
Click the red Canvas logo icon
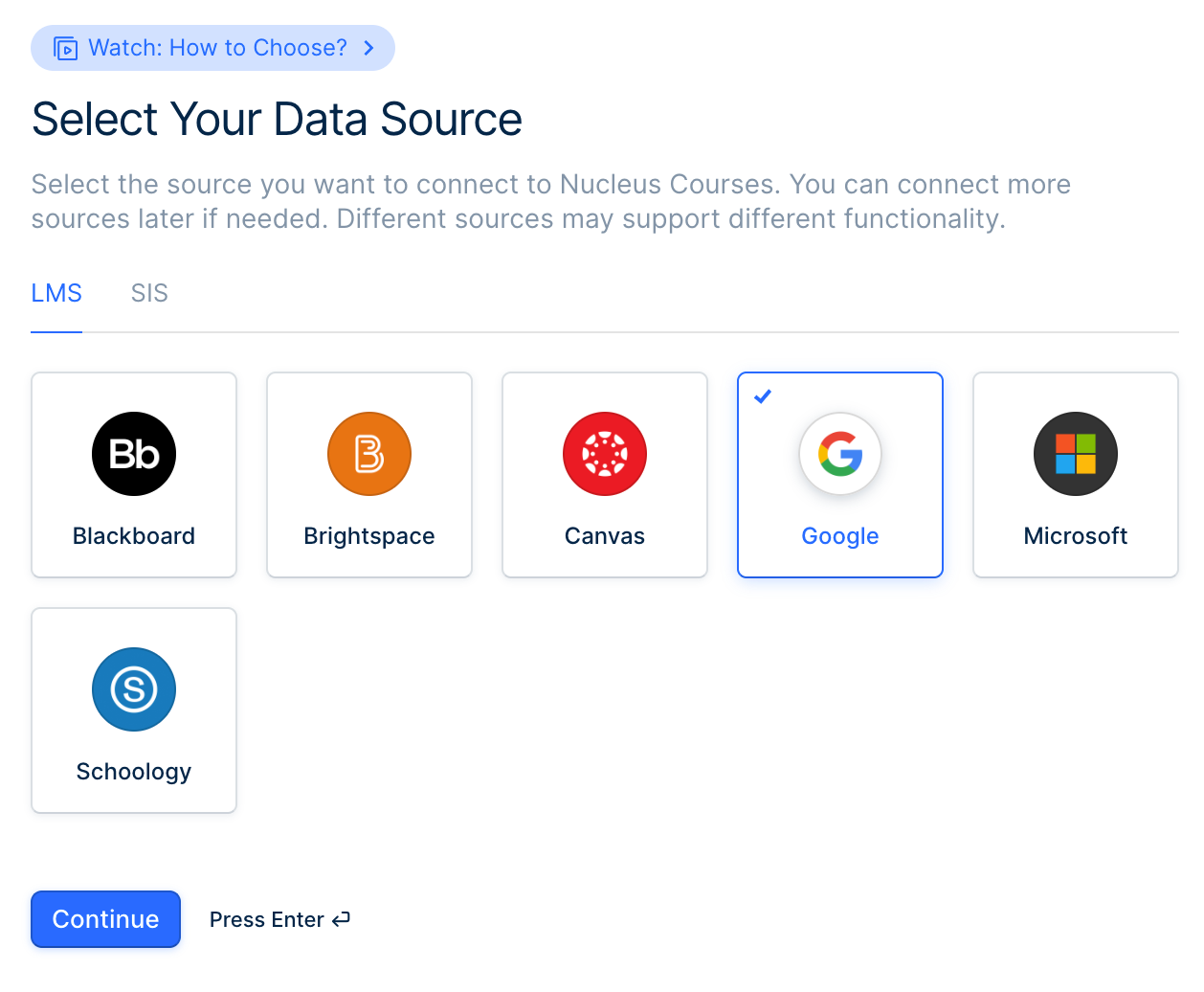[x=605, y=454]
